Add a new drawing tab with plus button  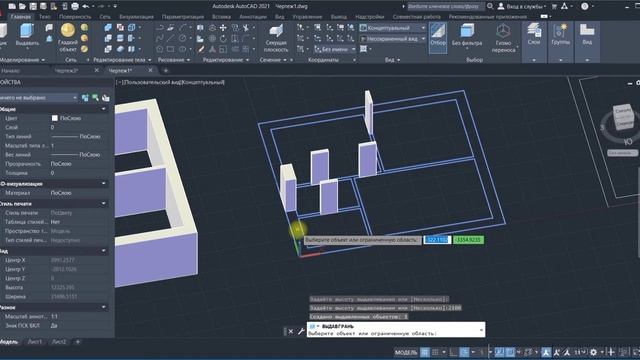click(166, 71)
